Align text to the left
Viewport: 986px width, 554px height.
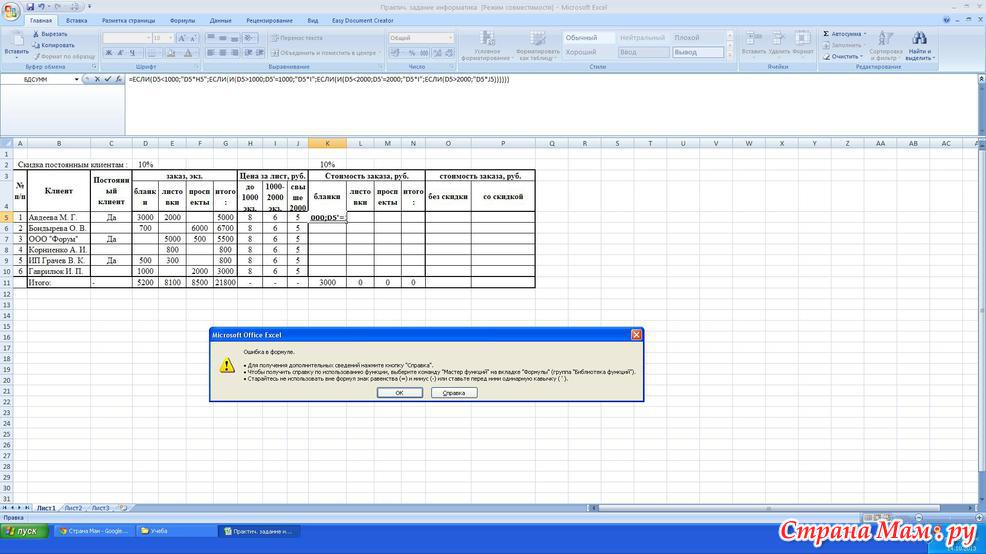pyautogui.click(x=211, y=53)
